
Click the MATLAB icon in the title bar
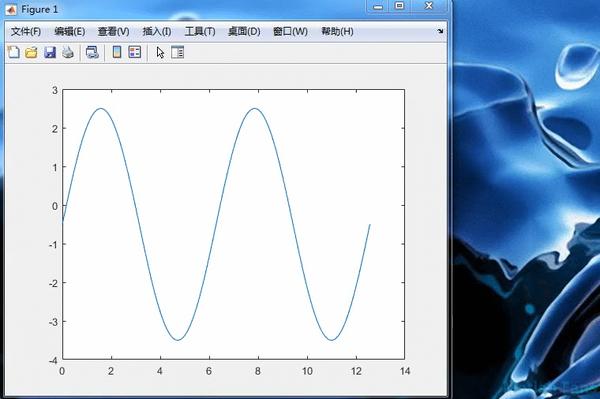point(11,10)
